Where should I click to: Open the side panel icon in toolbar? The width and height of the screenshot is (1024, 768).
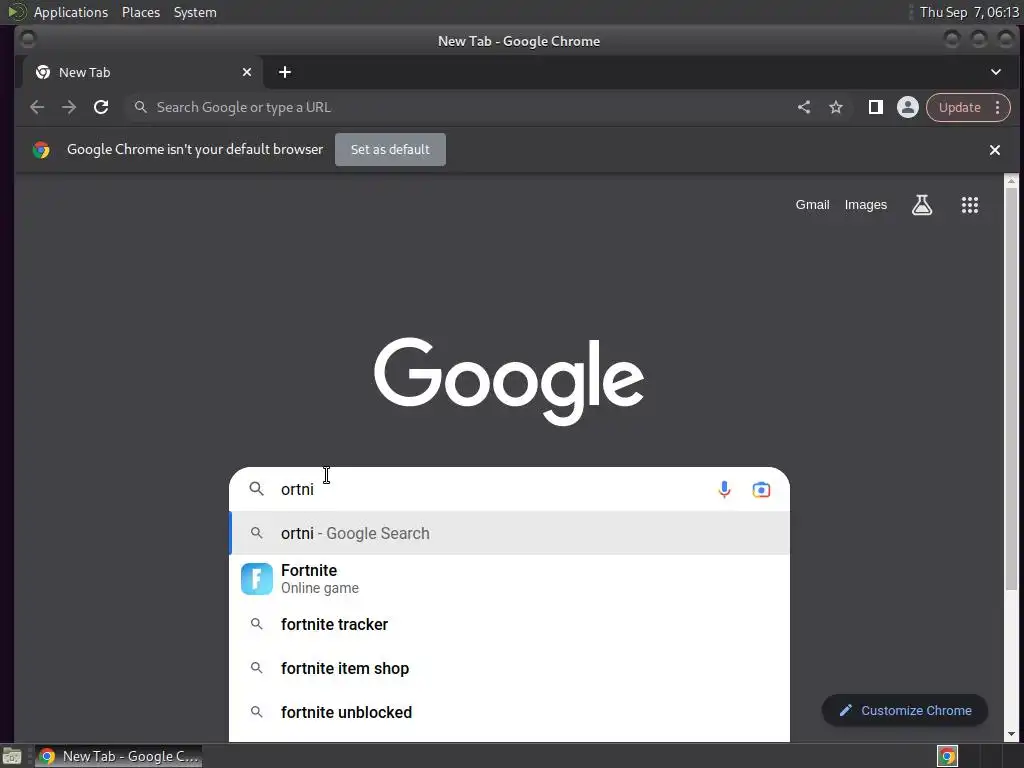(x=876, y=107)
